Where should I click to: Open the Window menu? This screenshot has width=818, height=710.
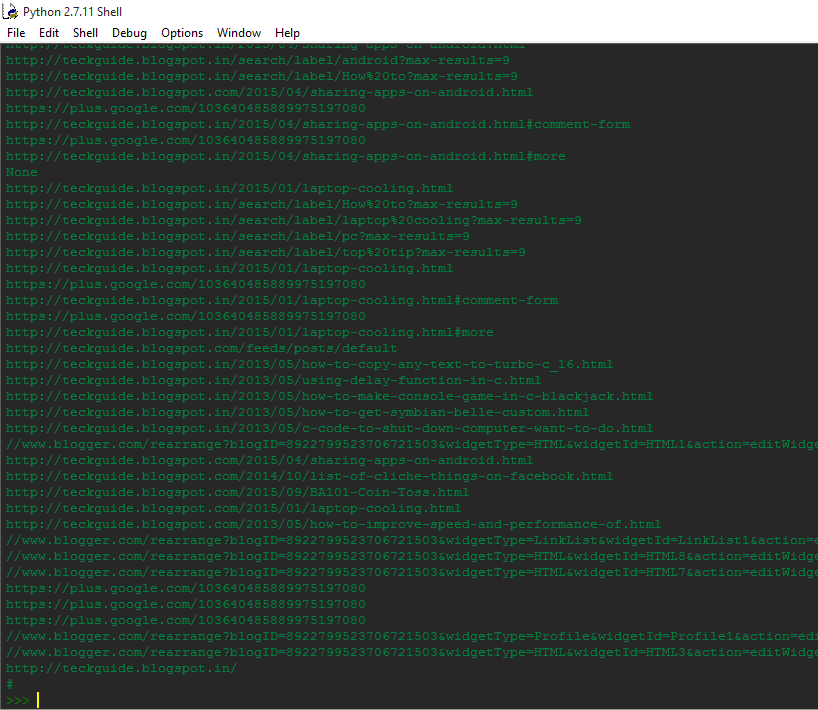click(239, 33)
